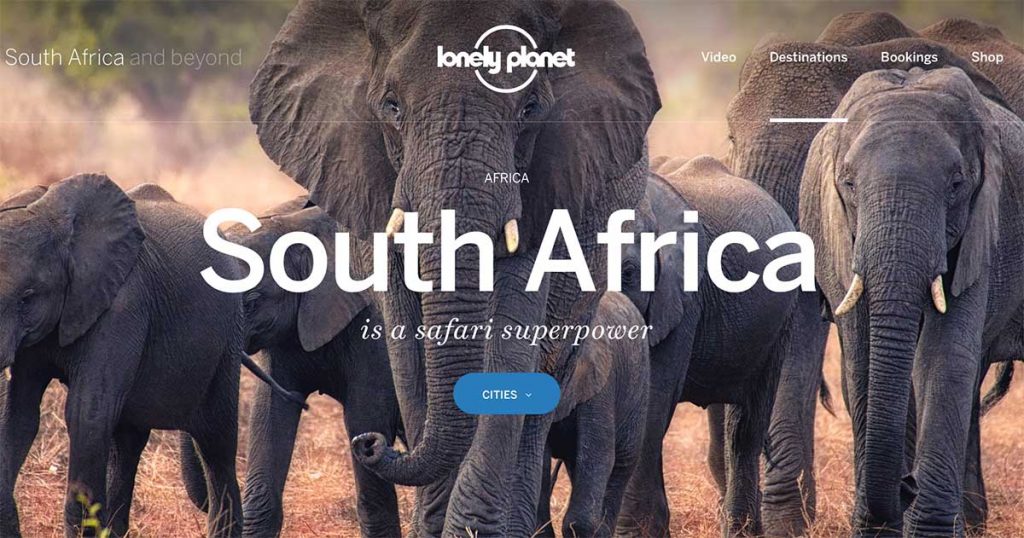Click the "is a safari superpower" tagline
Image resolution: width=1024 pixels, height=538 pixels.
click(x=507, y=330)
